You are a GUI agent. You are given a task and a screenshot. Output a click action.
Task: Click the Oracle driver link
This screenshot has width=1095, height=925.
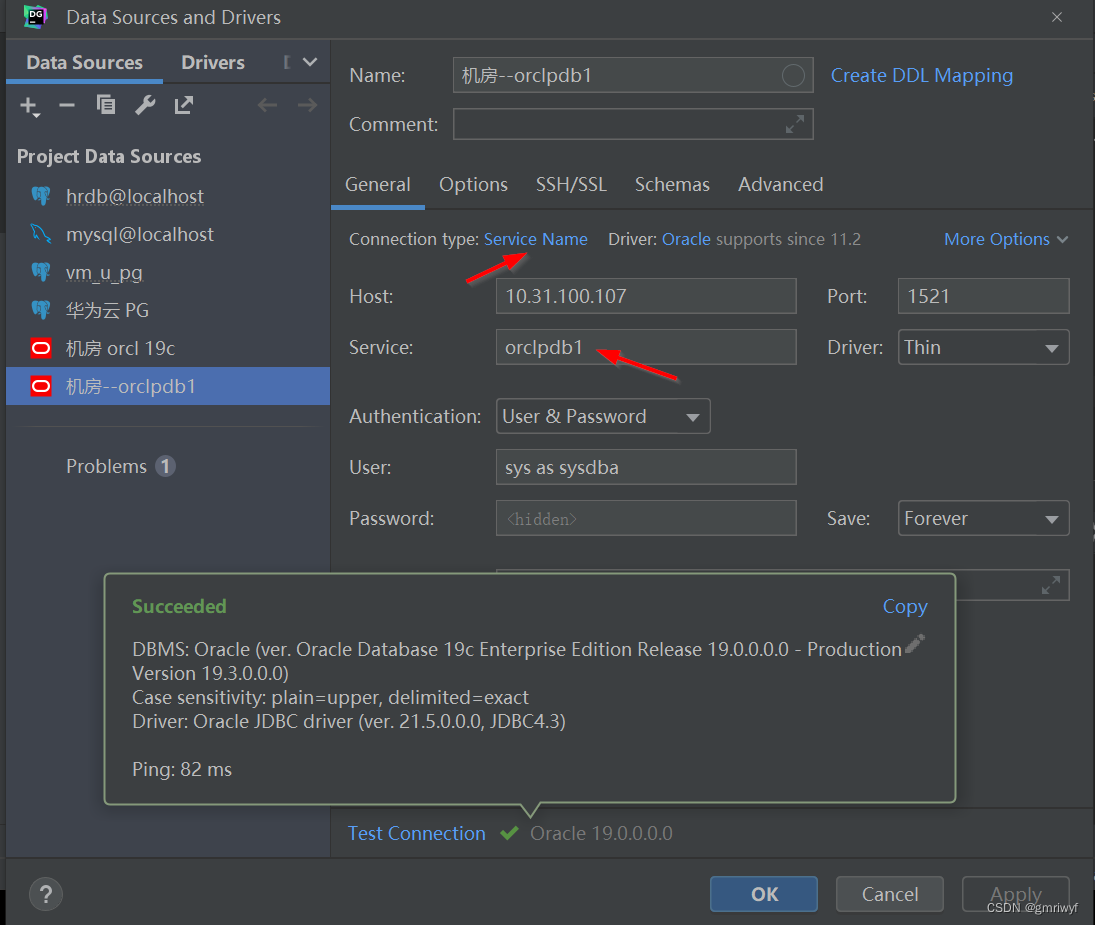686,239
